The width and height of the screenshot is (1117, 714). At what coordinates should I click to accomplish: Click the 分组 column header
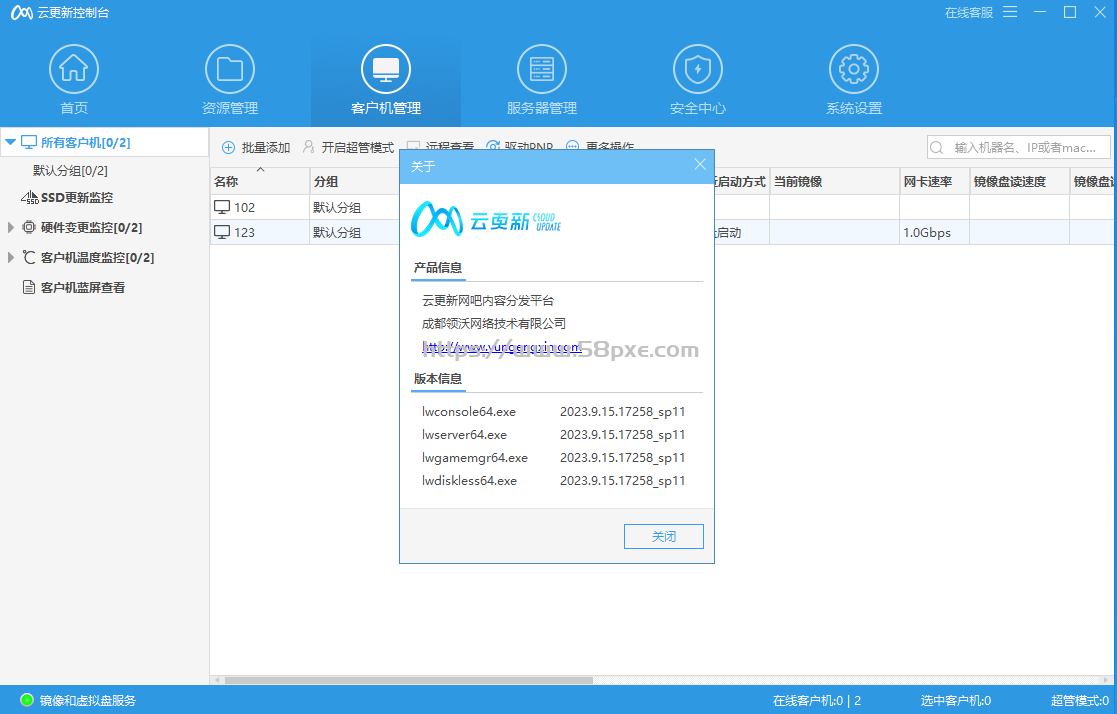point(355,182)
